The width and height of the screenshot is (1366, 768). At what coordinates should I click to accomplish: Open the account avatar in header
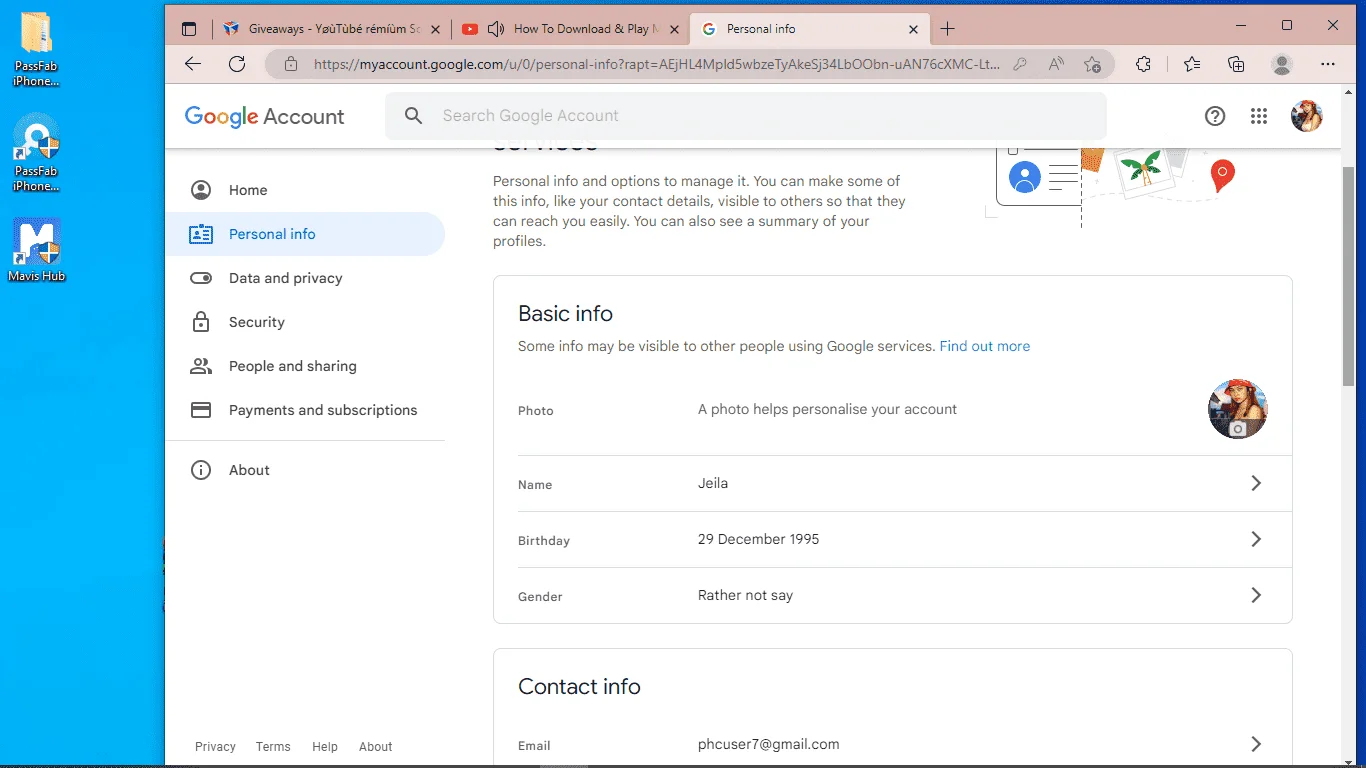[1307, 116]
